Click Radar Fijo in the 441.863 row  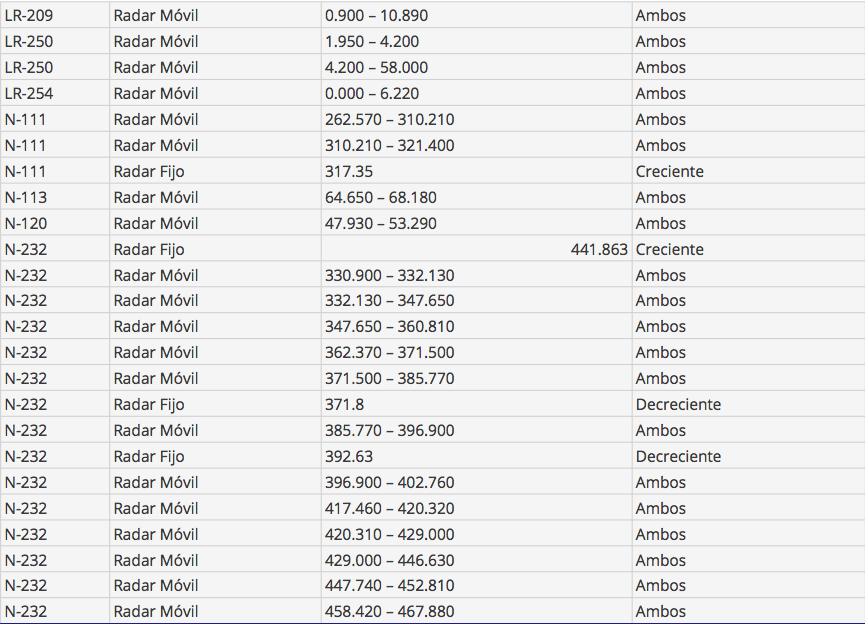149,250
